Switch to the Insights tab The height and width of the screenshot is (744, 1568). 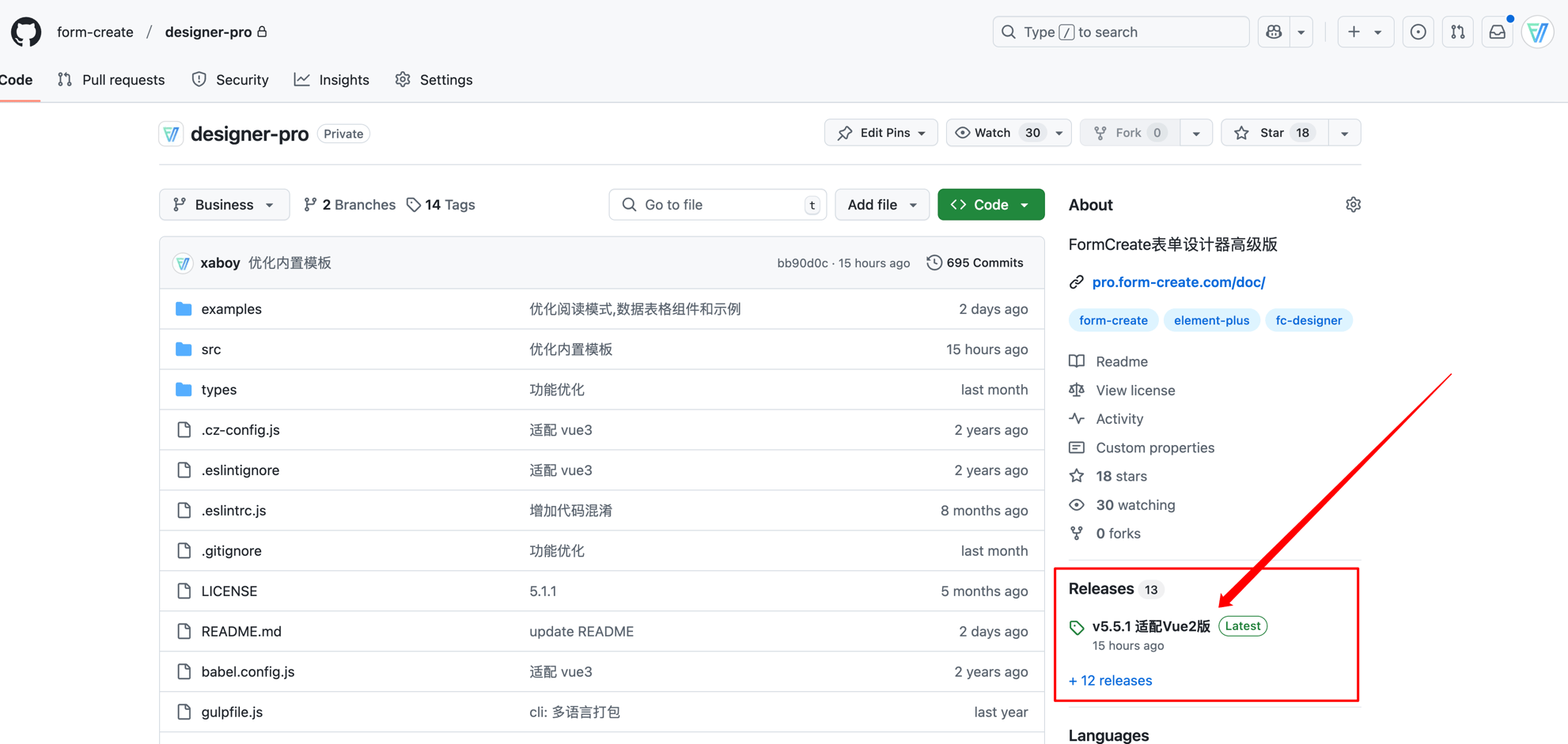332,80
